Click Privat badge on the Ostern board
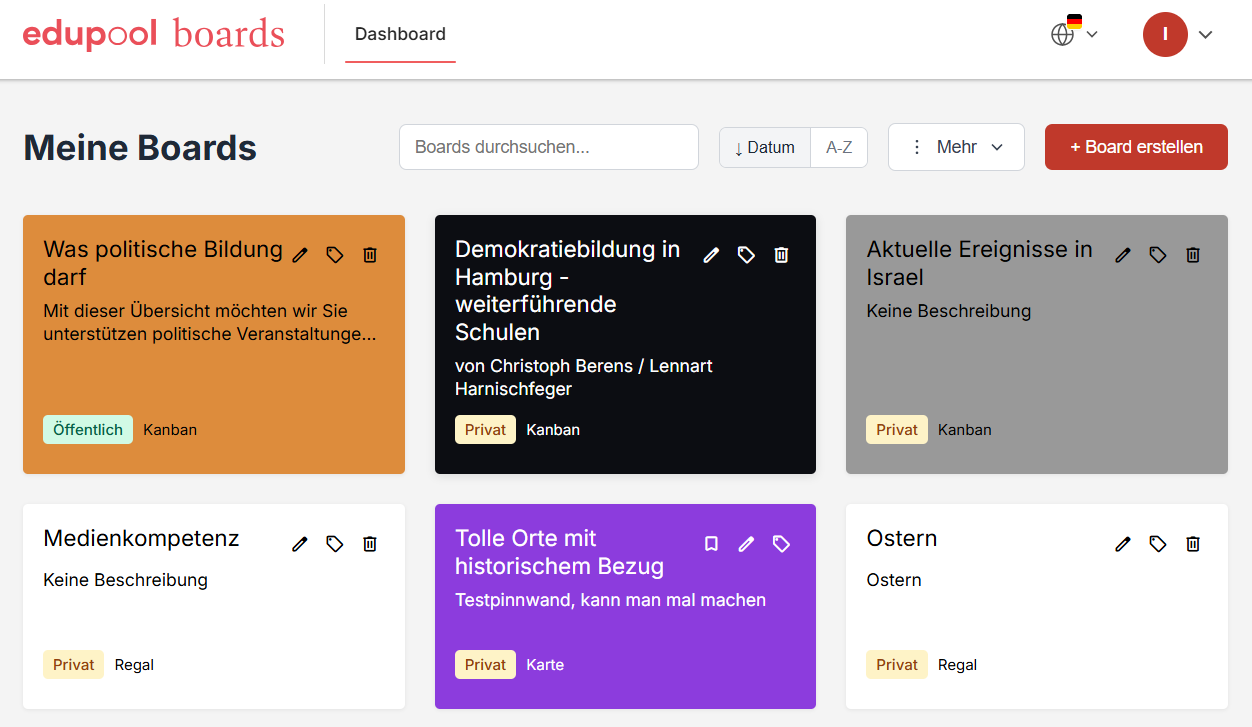The image size is (1252, 727). pyautogui.click(x=897, y=665)
